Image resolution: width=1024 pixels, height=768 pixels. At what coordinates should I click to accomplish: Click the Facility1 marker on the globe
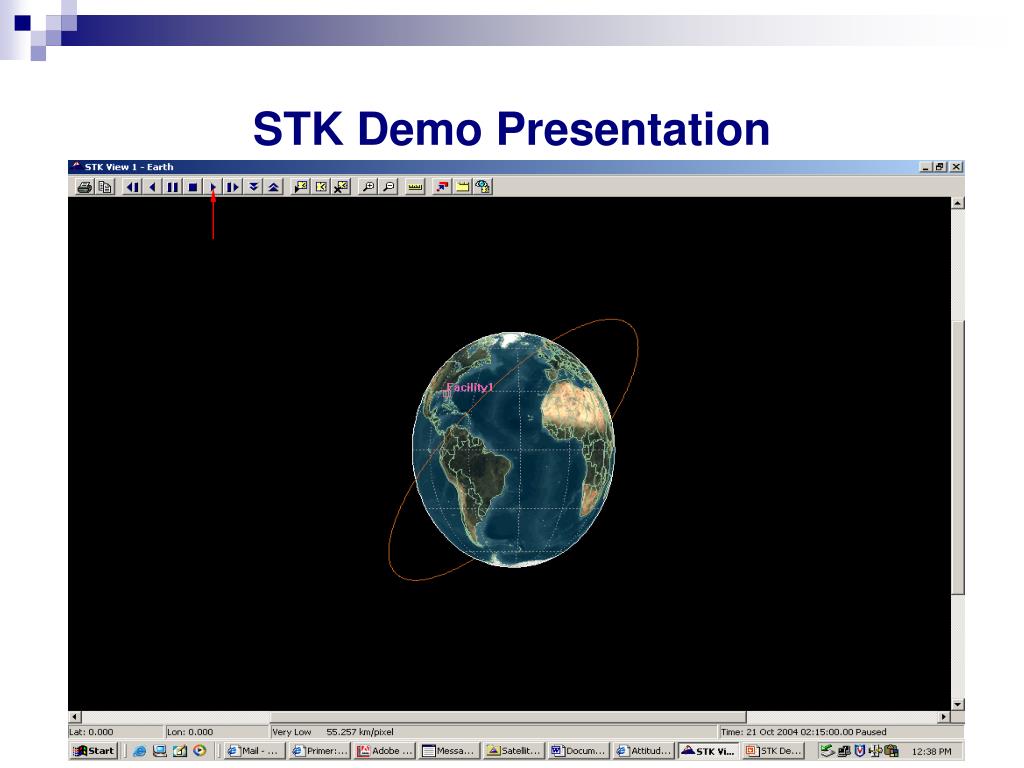[x=447, y=392]
